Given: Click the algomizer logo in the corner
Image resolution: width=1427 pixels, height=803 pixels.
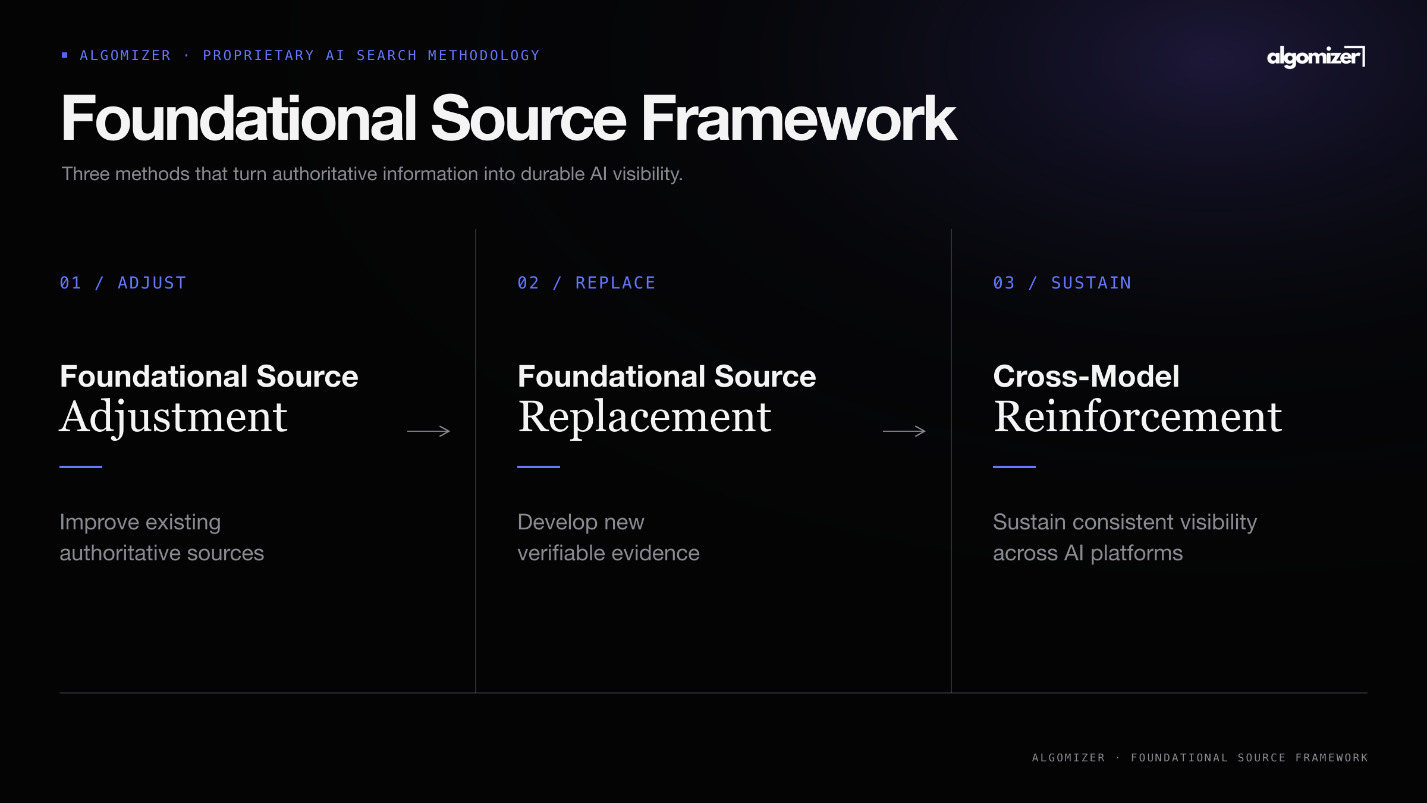Looking at the screenshot, I should (x=1316, y=57).
